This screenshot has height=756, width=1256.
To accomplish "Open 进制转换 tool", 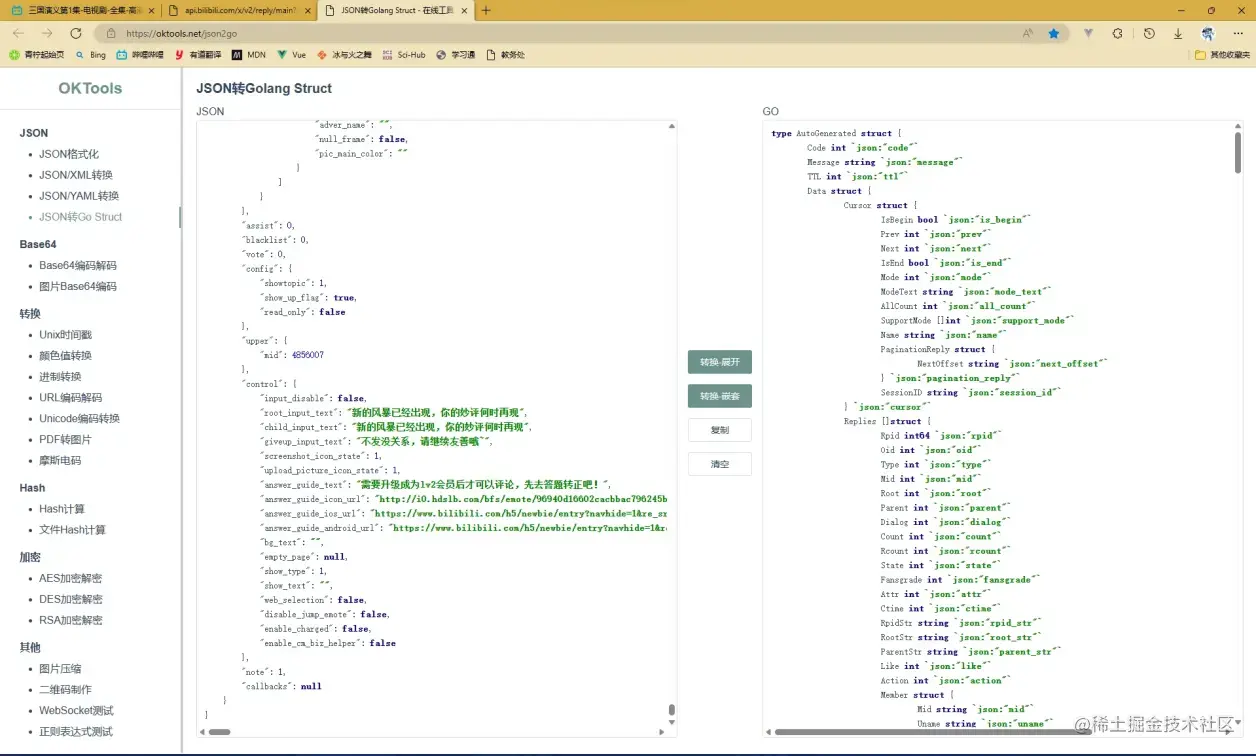I will click(x=60, y=377).
